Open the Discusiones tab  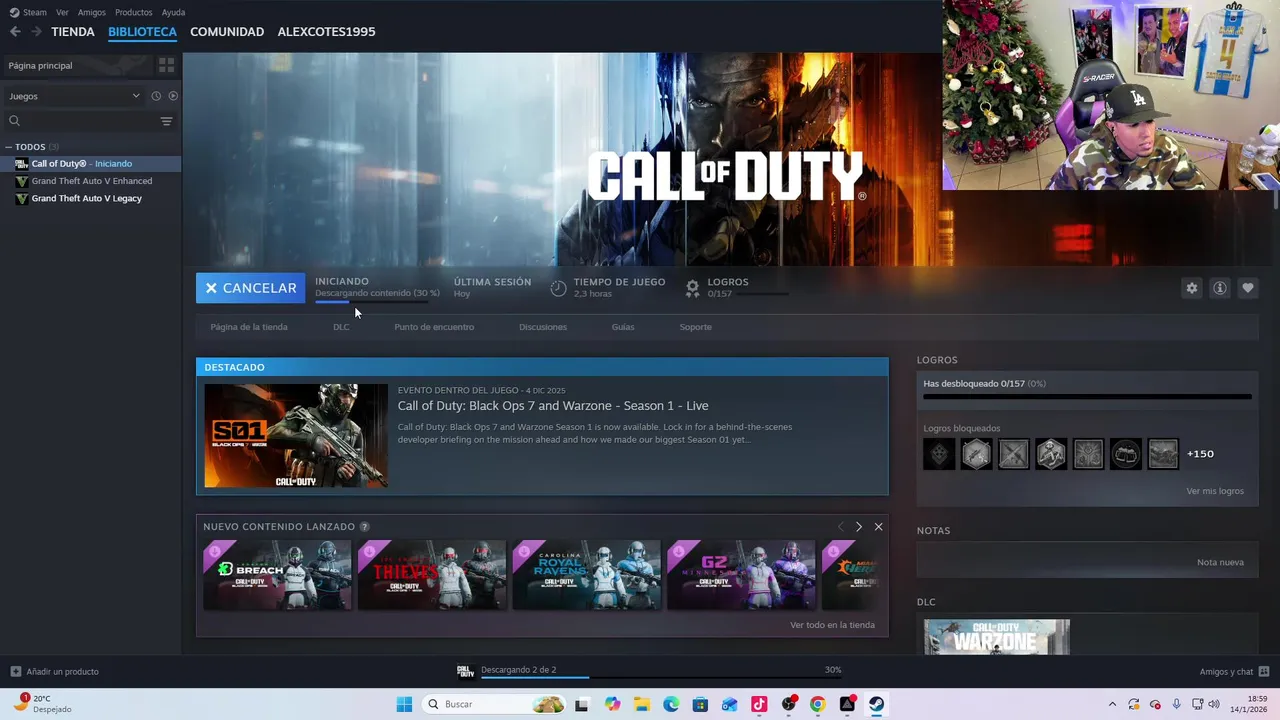click(543, 327)
